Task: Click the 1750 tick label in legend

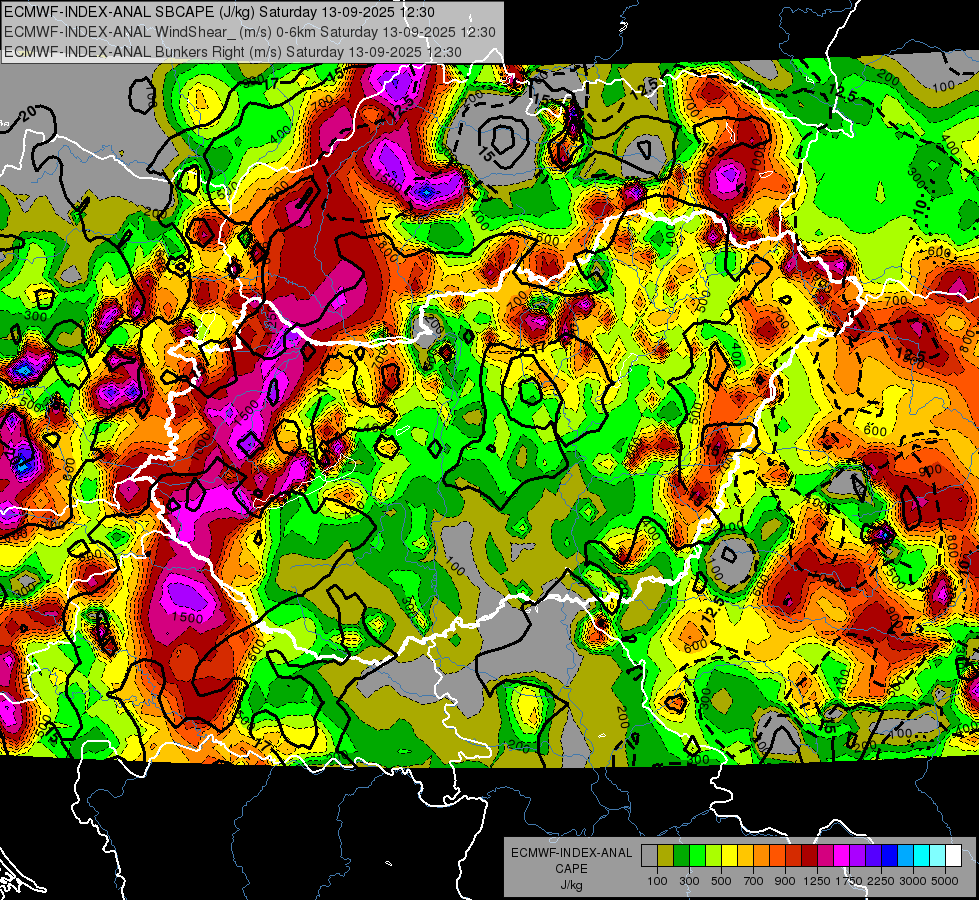Action: click(849, 881)
